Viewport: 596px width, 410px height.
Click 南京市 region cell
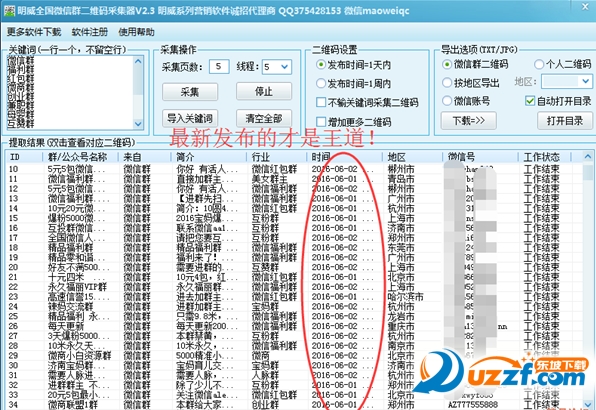point(401,346)
